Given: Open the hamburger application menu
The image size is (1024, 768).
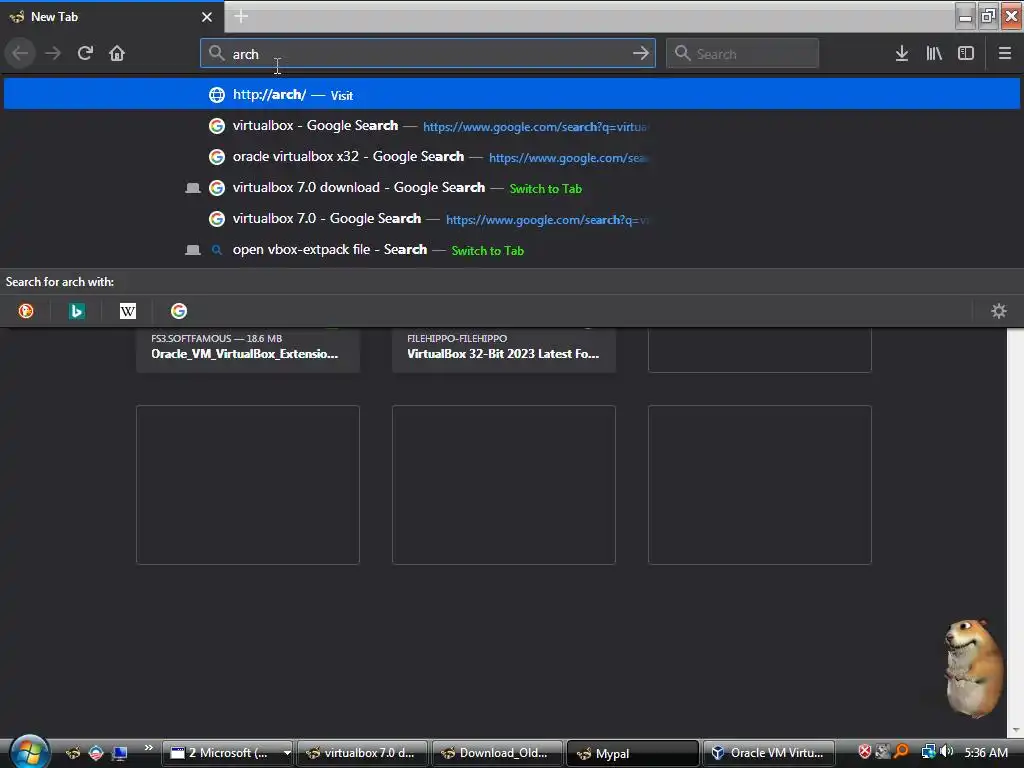Looking at the screenshot, I should coord(1005,53).
